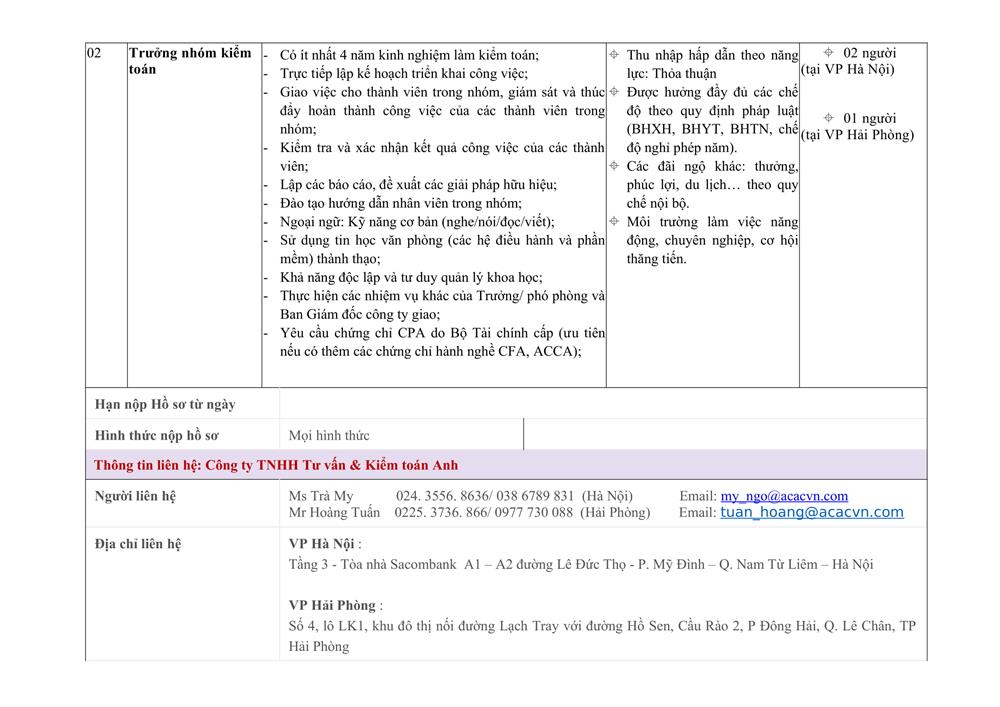The width and height of the screenshot is (1000, 707).
Task: Click the diamond bullet before "Thu nhập hấp dẫn"
Action: [614, 55]
